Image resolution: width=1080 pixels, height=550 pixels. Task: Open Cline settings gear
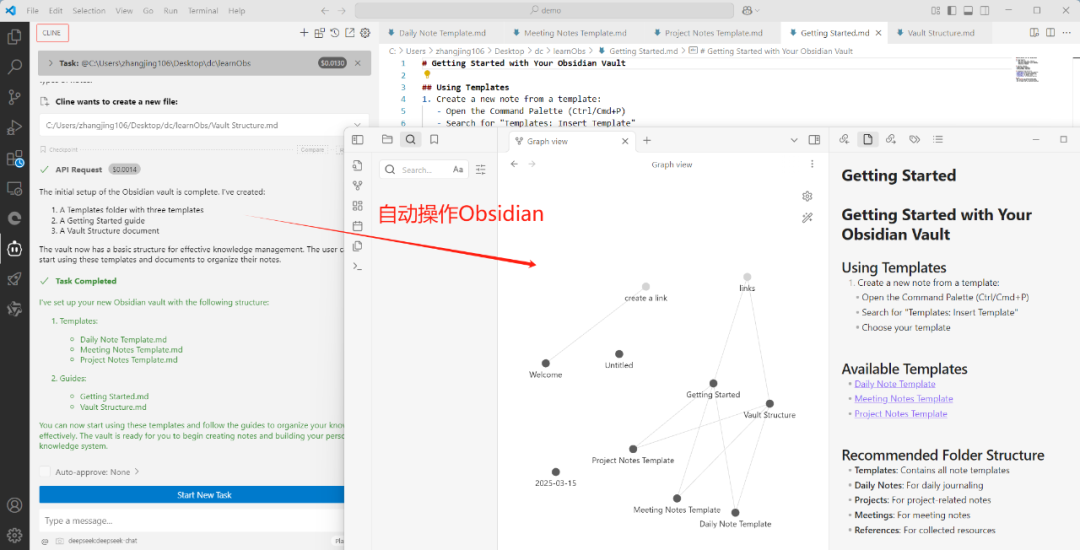pos(365,32)
